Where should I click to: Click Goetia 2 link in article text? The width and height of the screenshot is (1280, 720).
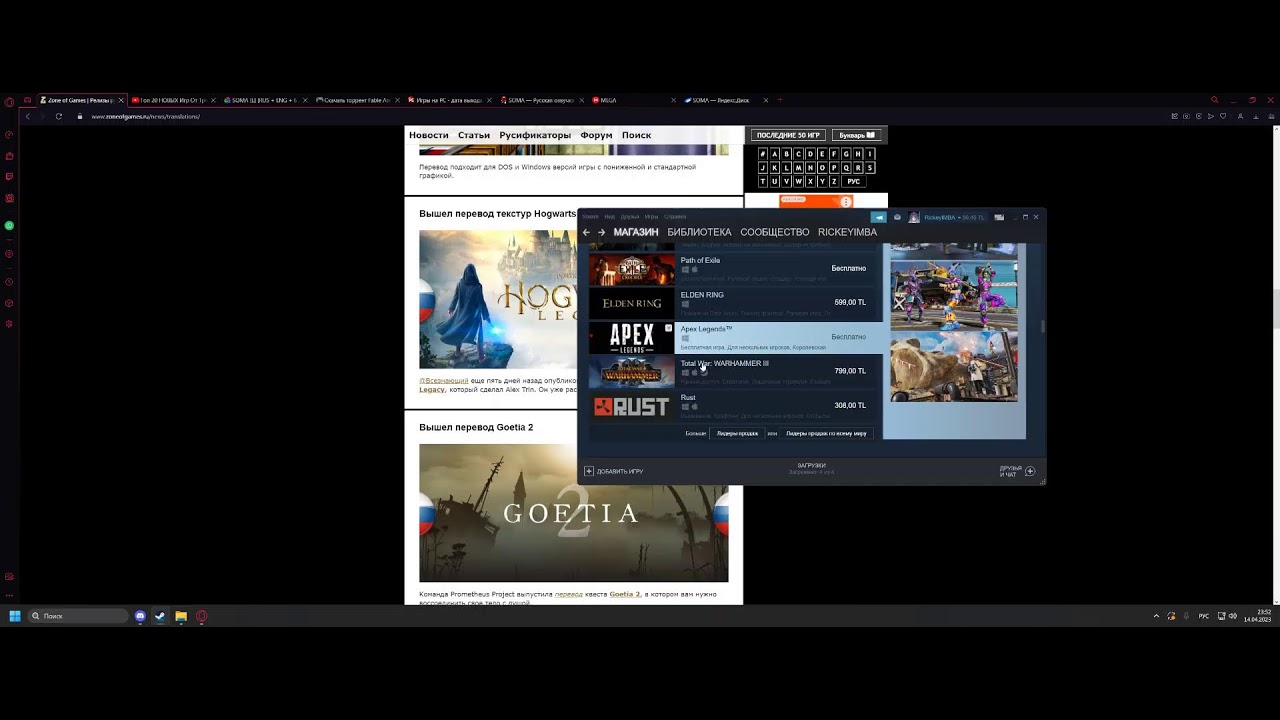coord(624,594)
